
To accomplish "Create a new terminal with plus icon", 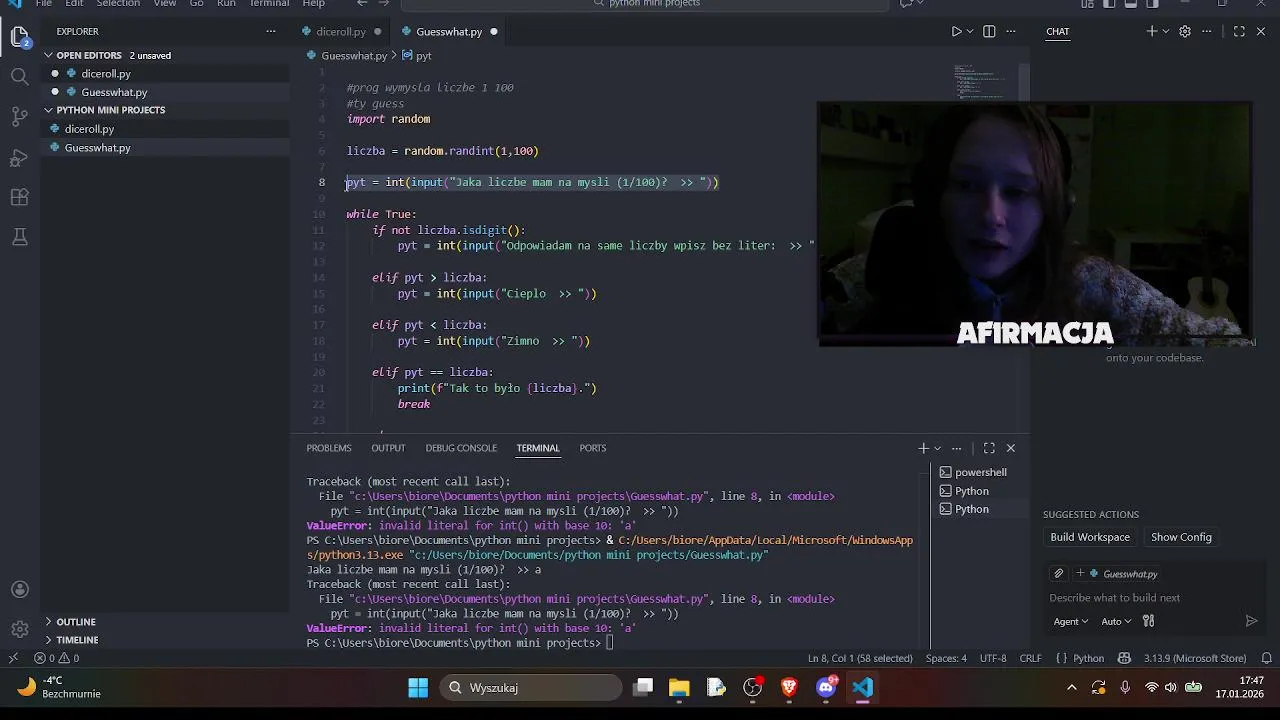I will (923, 448).
